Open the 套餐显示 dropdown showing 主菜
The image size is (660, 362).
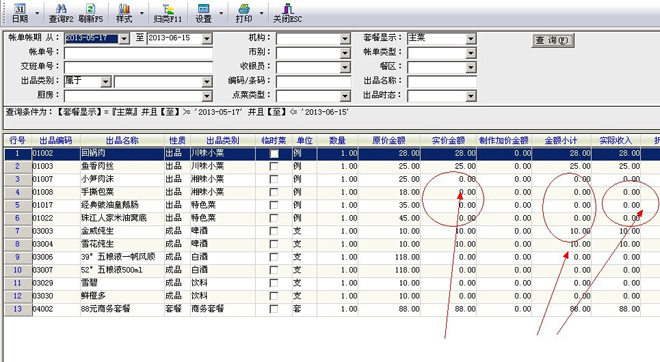click(471, 39)
